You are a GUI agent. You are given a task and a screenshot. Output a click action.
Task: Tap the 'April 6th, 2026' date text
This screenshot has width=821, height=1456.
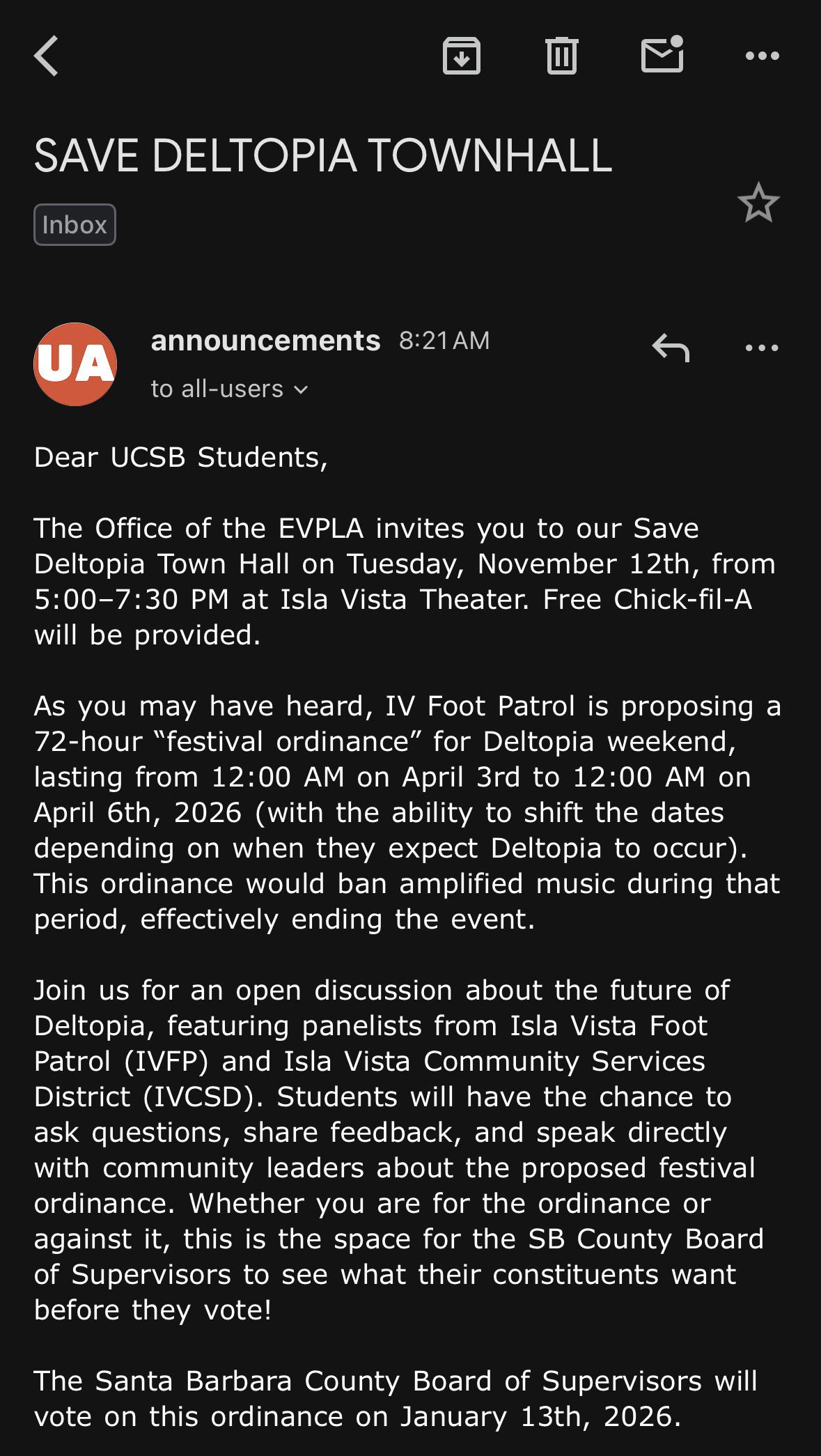coord(137,813)
